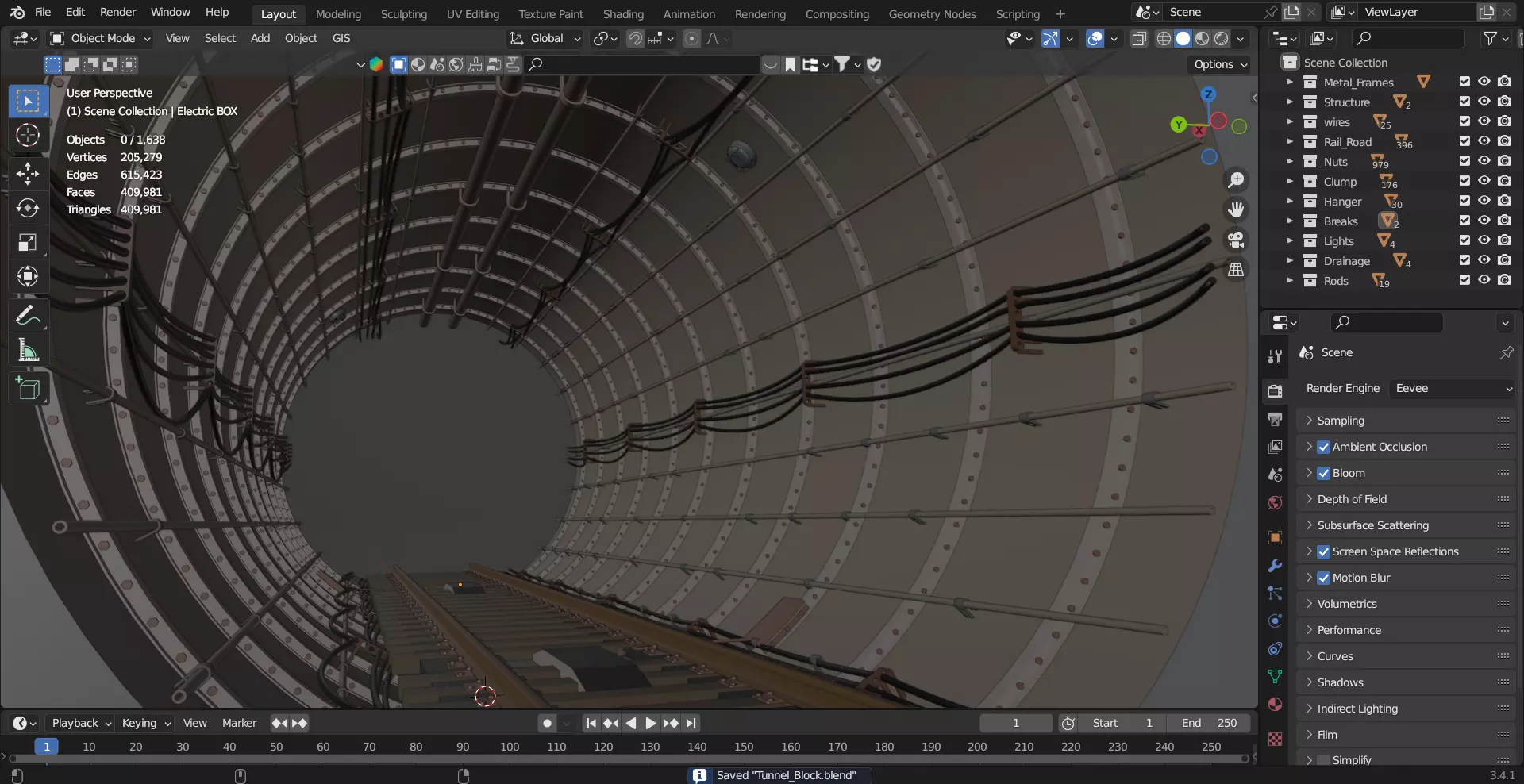Toggle snapping magnet icon
Image resolution: width=1524 pixels, height=784 pixels.
[635, 38]
